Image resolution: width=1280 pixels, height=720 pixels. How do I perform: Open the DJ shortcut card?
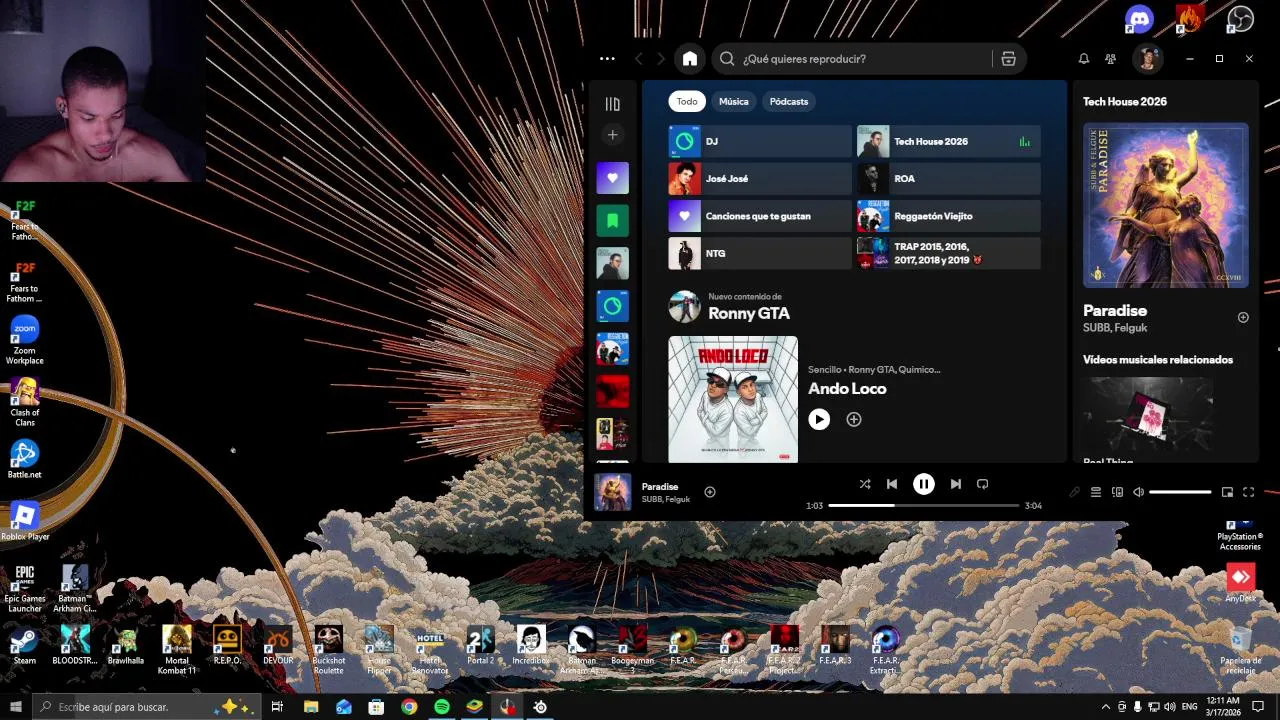pos(760,141)
